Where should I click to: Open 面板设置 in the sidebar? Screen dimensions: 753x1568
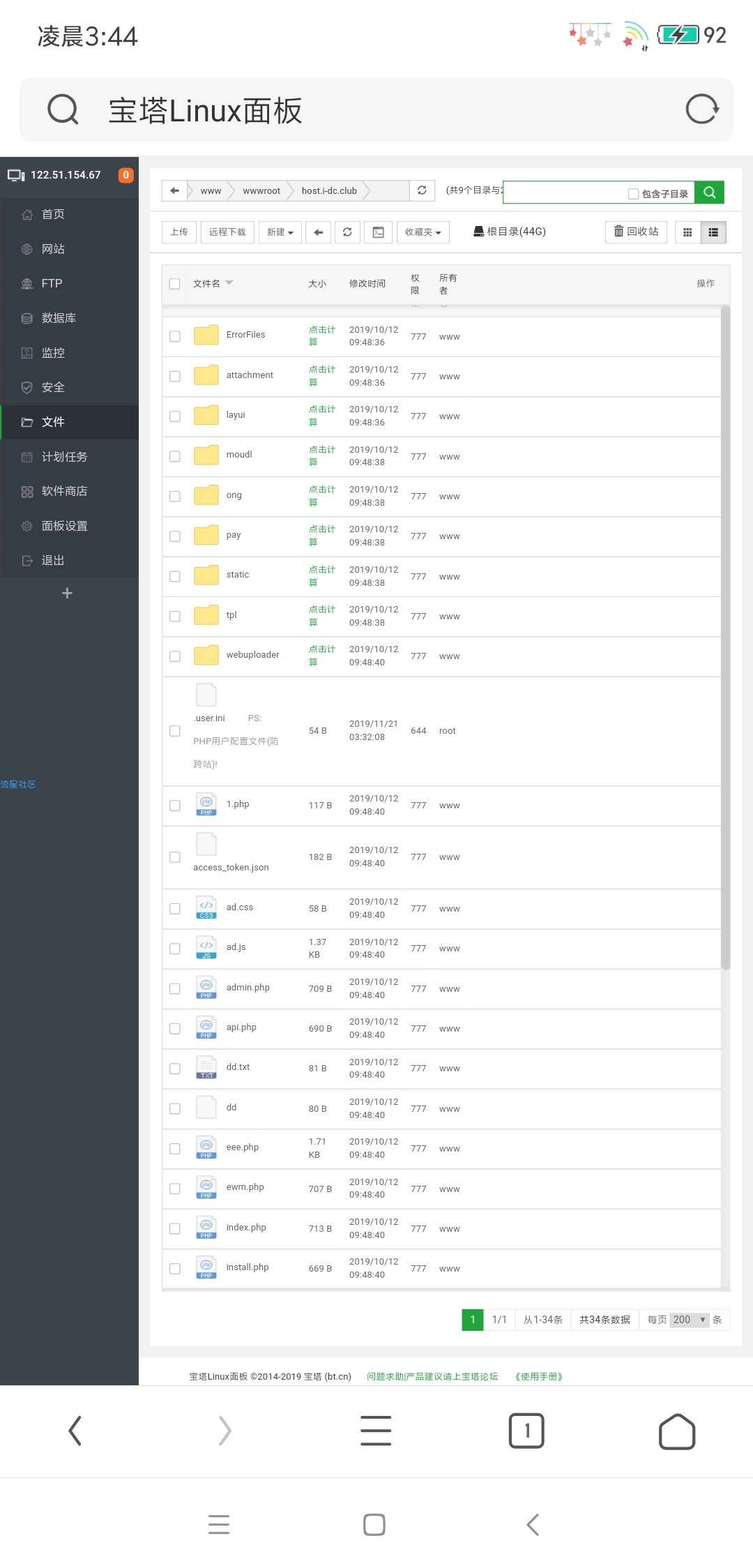tap(70, 526)
